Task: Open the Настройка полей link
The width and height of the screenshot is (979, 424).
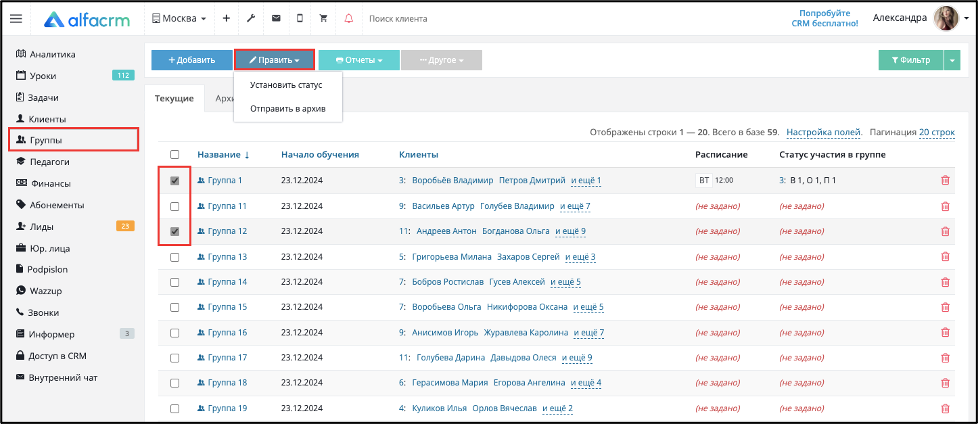Action: pos(824,132)
